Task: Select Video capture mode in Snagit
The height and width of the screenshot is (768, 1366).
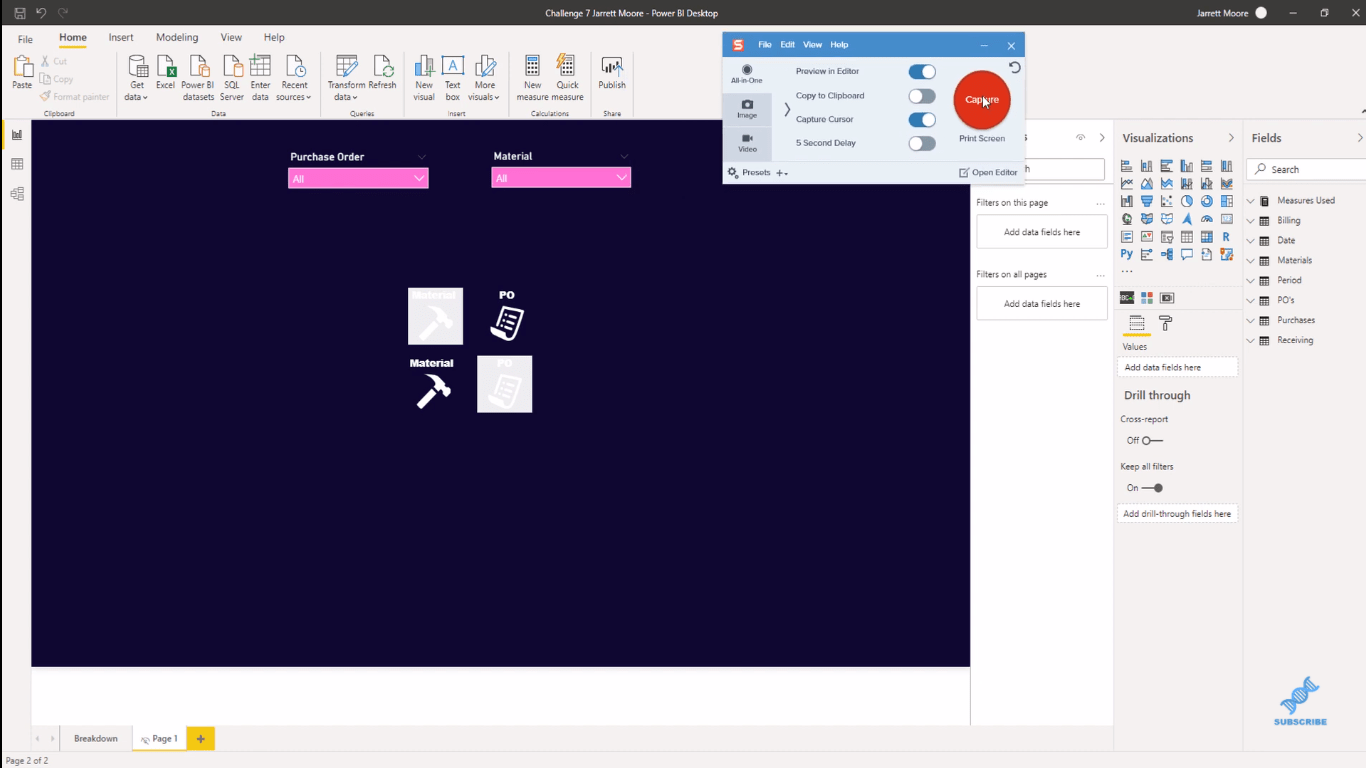Action: [747, 143]
